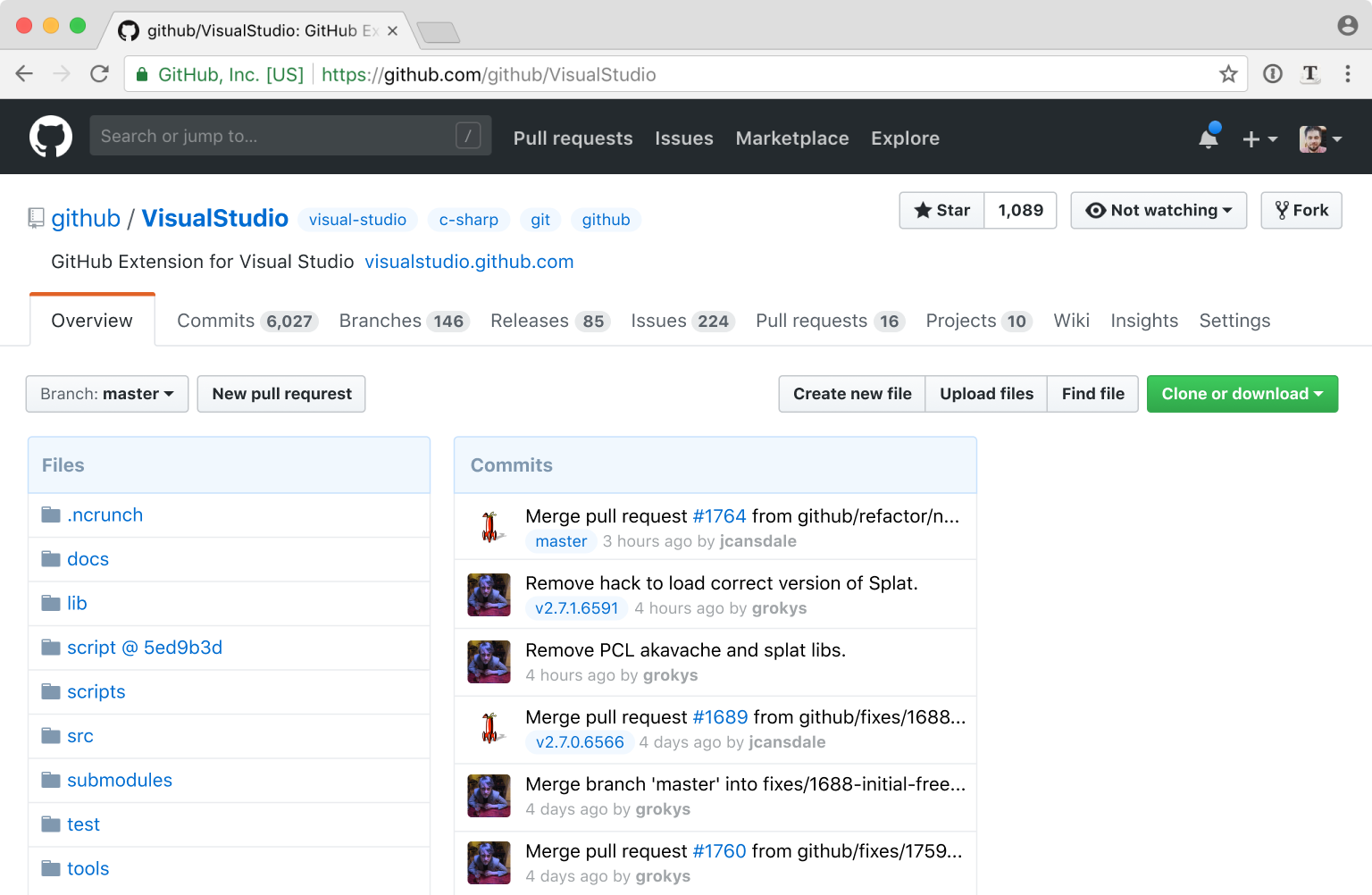Switch to the Commits tab
Viewport: 1372px width, 895px height.
pyautogui.click(x=245, y=321)
